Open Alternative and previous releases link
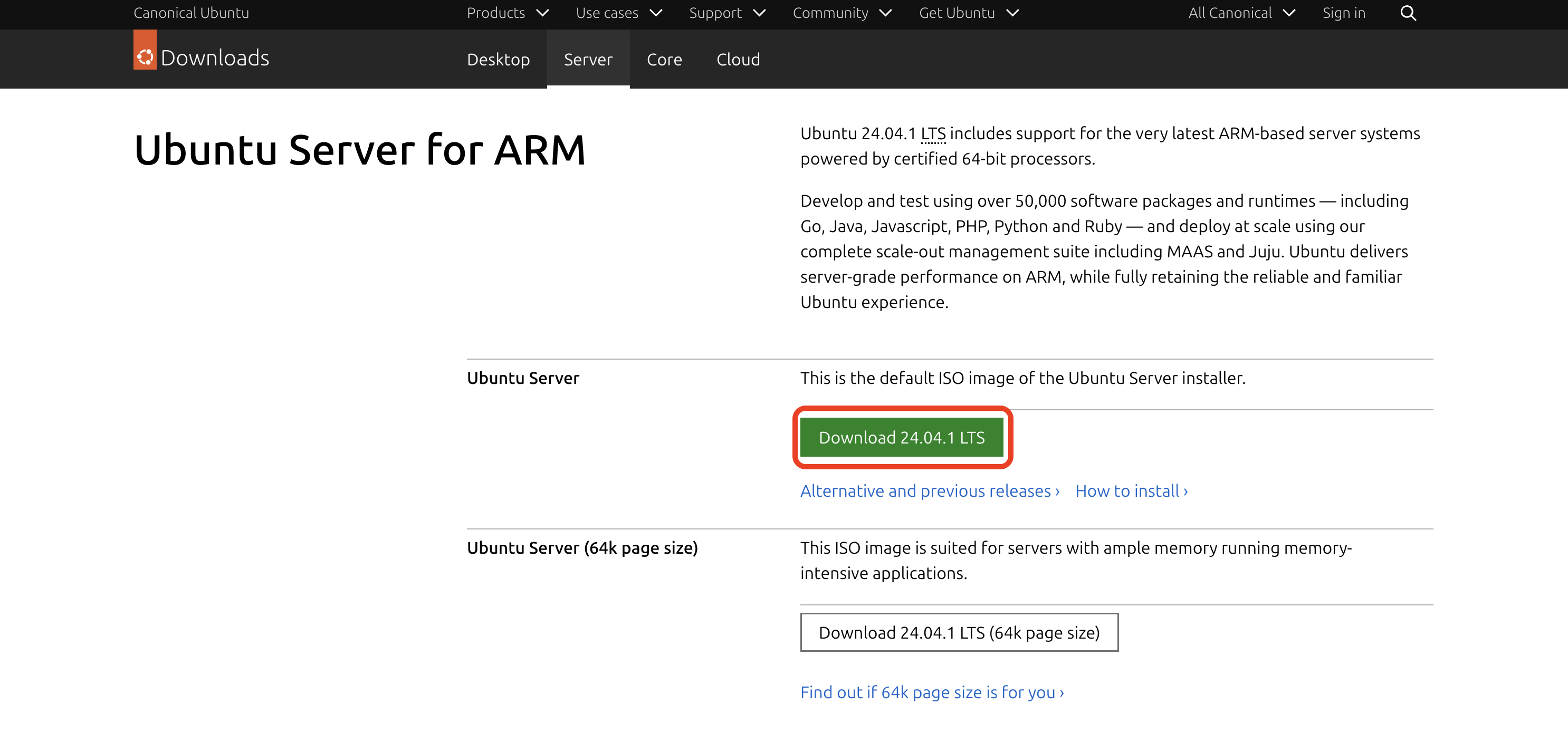1568x752 pixels. click(x=930, y=490)
